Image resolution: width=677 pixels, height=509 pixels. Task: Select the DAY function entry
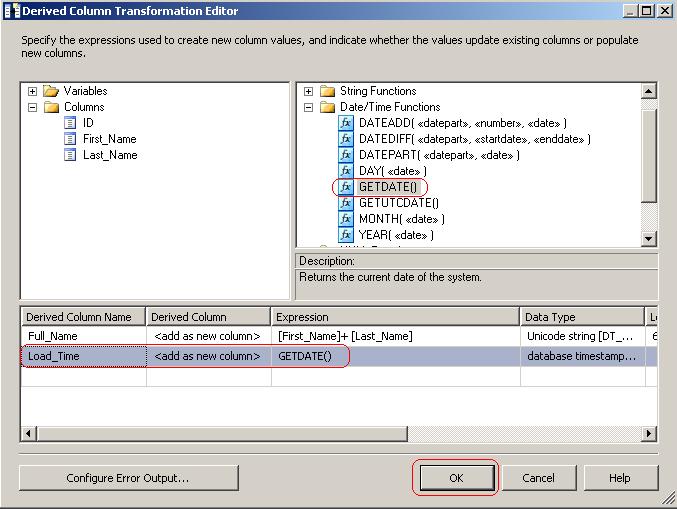click(x=392, y=171)
